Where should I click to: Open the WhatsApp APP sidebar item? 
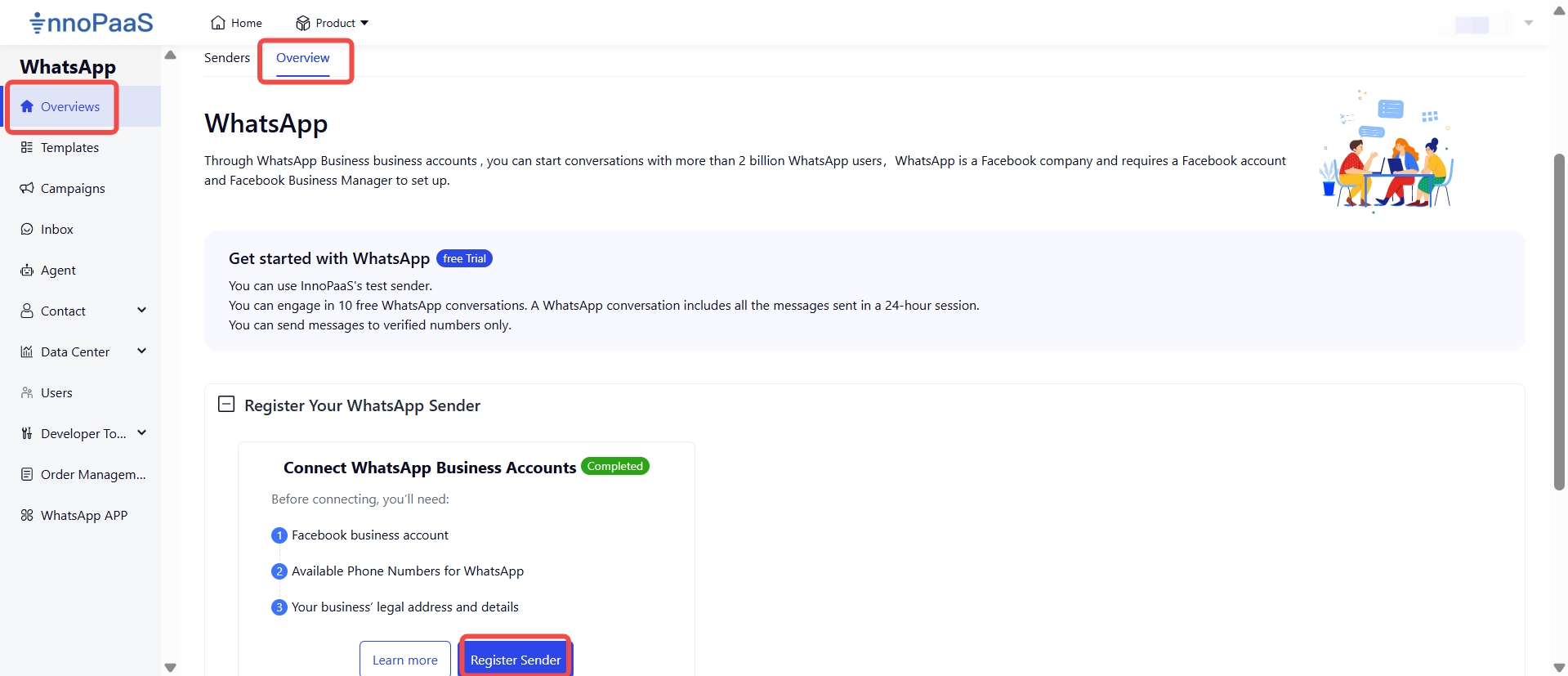[x=80, y=515]
